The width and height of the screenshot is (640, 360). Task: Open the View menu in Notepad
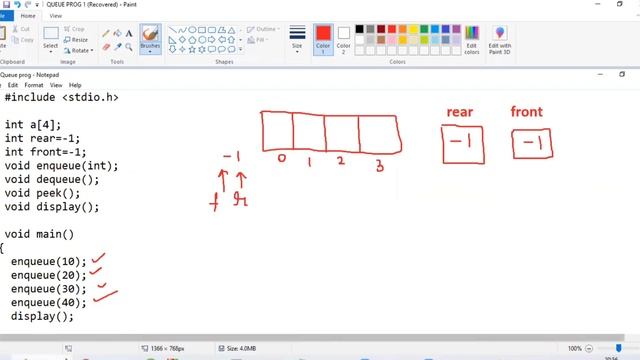click(56, 85)
